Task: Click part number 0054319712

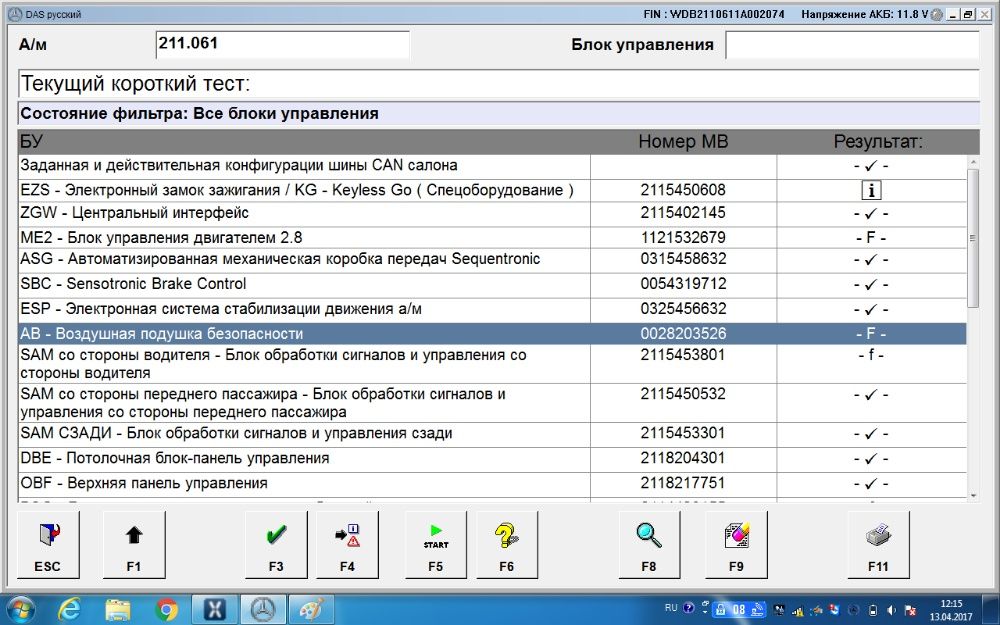Action: (x=683, y=284)
